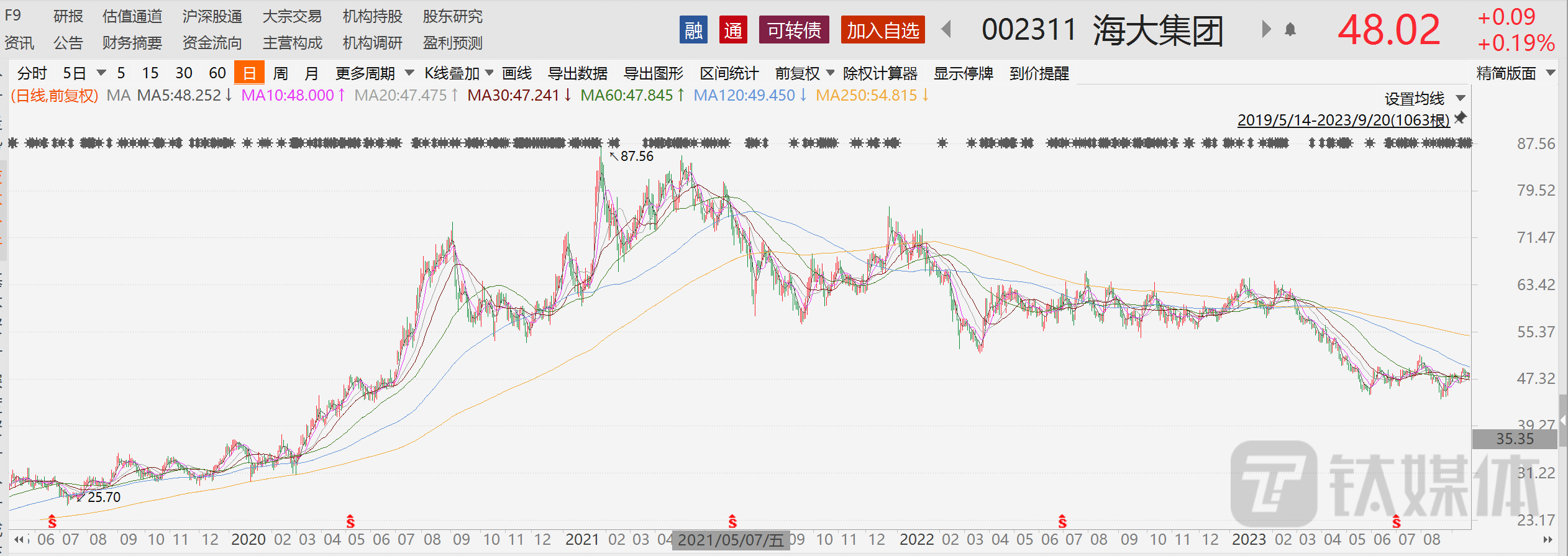1568x556 pixels.
Task: Go to previous stock with left arrow
Action: [x=946, y=29]
